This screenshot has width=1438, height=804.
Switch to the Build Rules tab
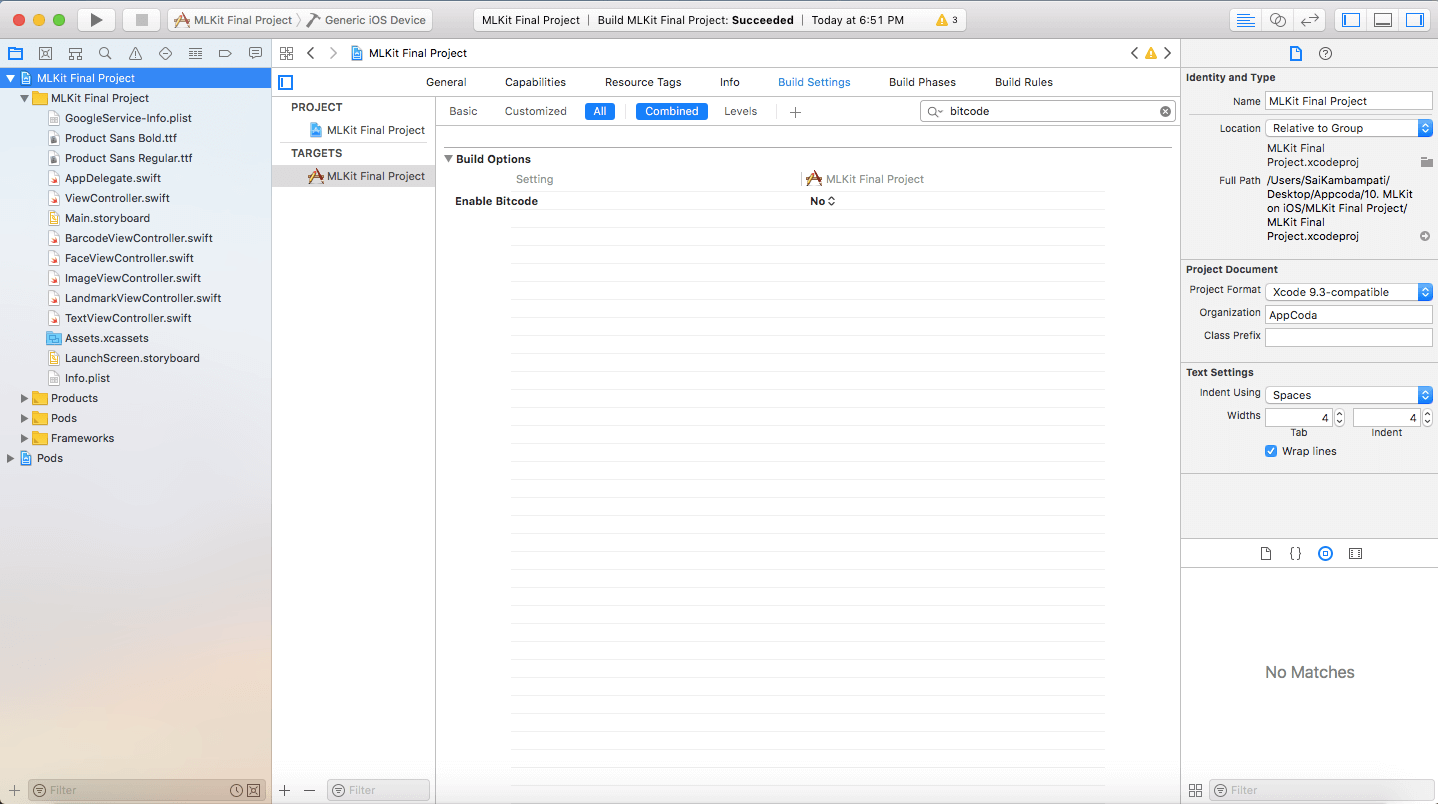coord(1024,82)
